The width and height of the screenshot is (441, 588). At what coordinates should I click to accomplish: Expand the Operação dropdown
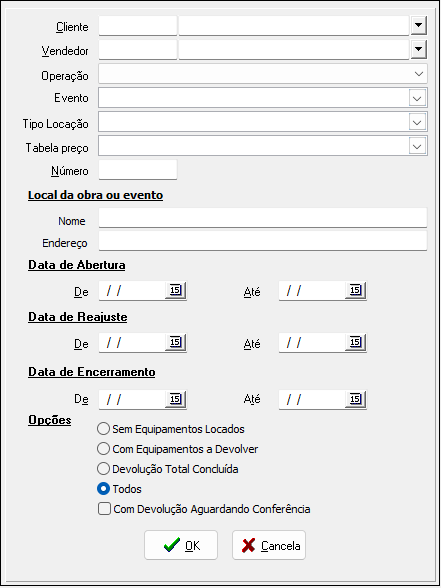[x=418, y=74]
